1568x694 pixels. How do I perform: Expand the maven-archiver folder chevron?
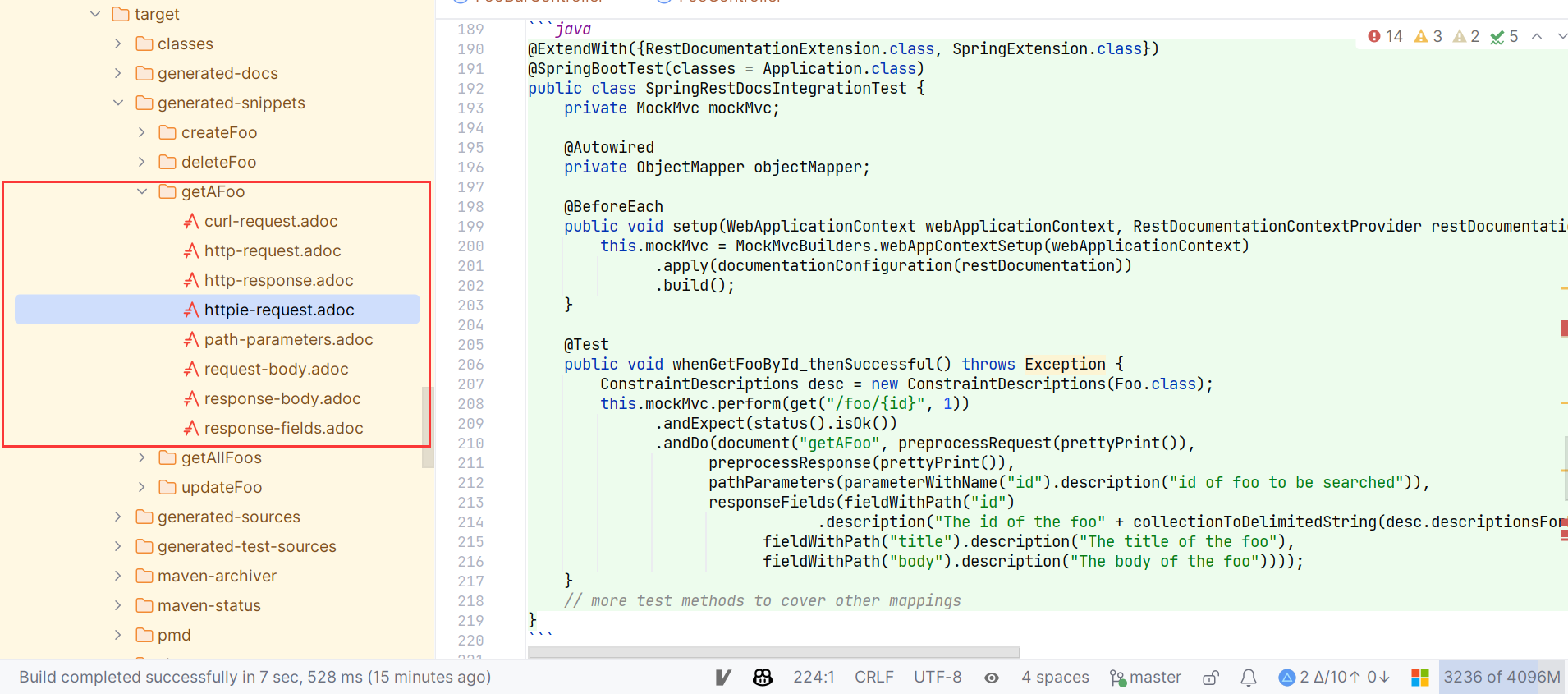pyautogui.click(x=118, y=576)
